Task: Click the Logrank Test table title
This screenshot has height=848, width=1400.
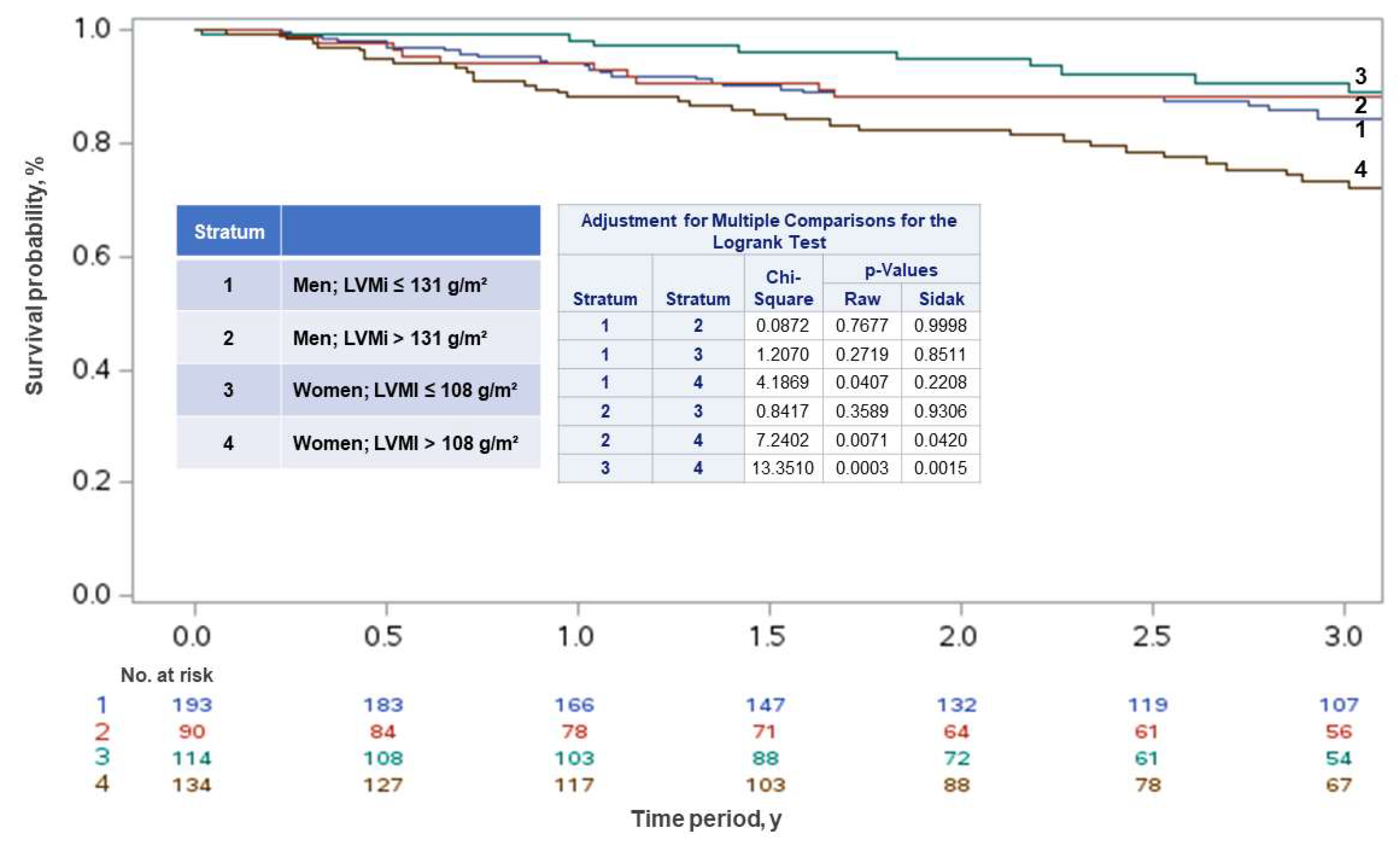Action: 768,231
